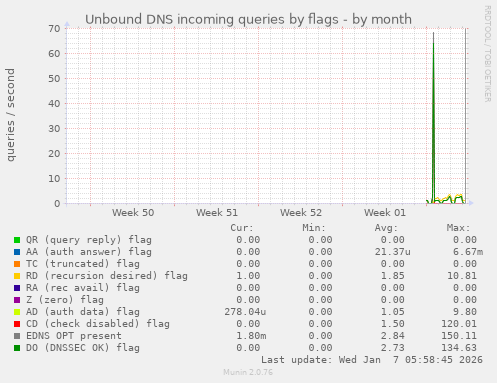Click the EDNS current value 1.80m

tap(251, 336)
